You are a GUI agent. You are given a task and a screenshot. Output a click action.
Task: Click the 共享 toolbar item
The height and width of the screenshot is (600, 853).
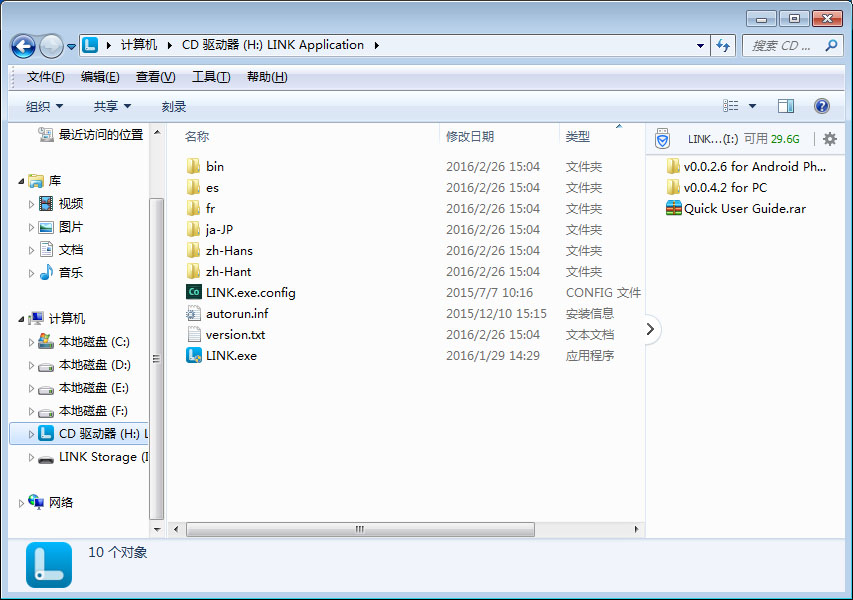(x=104, y=105)
